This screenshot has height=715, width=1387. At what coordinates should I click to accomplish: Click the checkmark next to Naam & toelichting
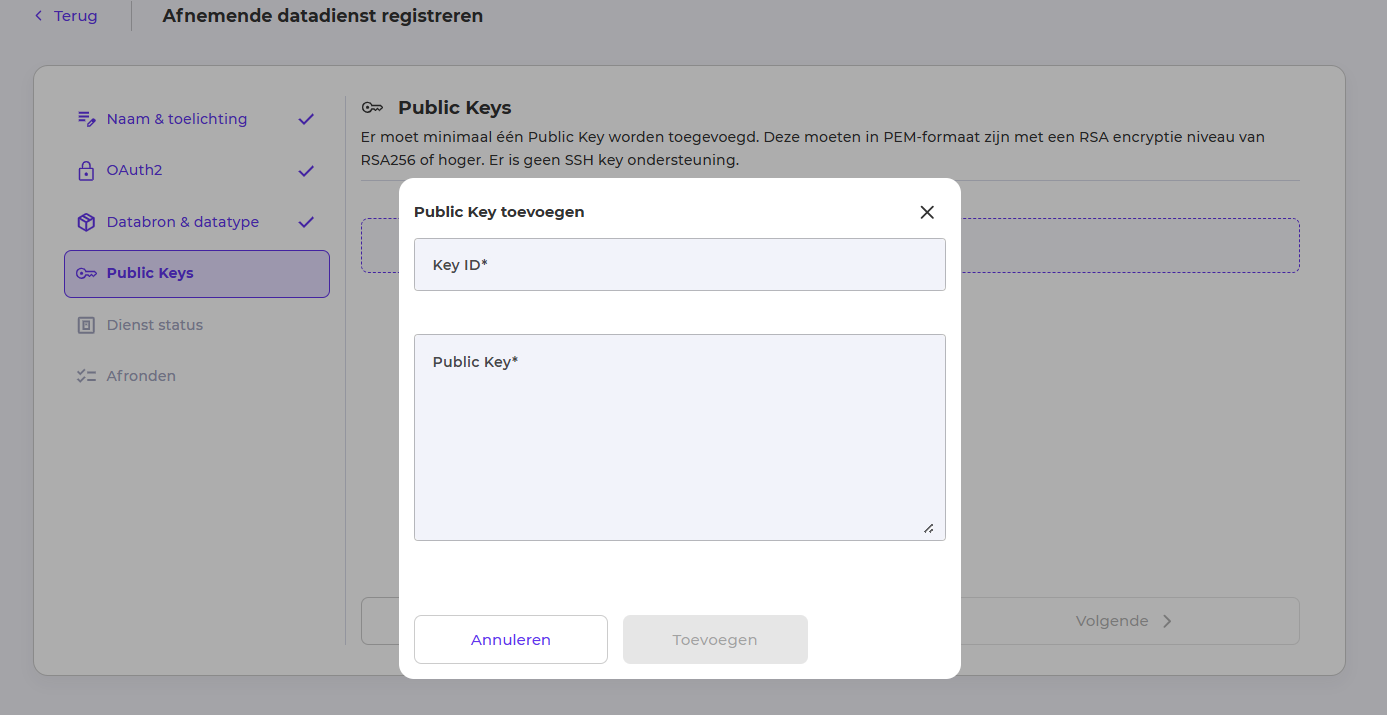click(x=306, y=118)
